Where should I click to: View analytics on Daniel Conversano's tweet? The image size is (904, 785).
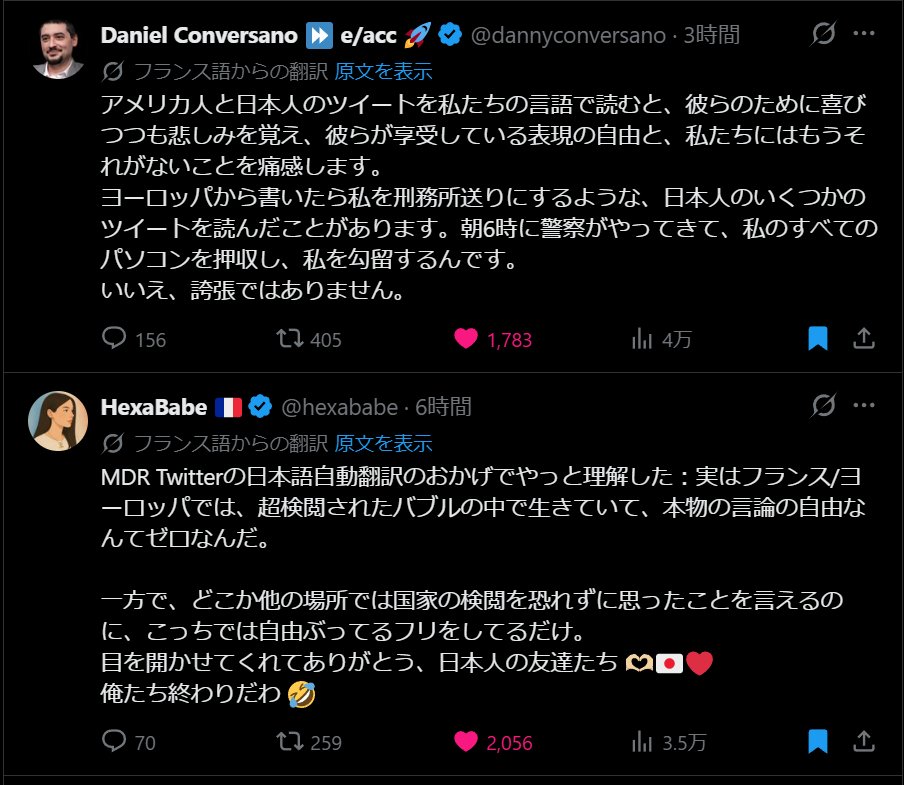(x=642, y=339)
